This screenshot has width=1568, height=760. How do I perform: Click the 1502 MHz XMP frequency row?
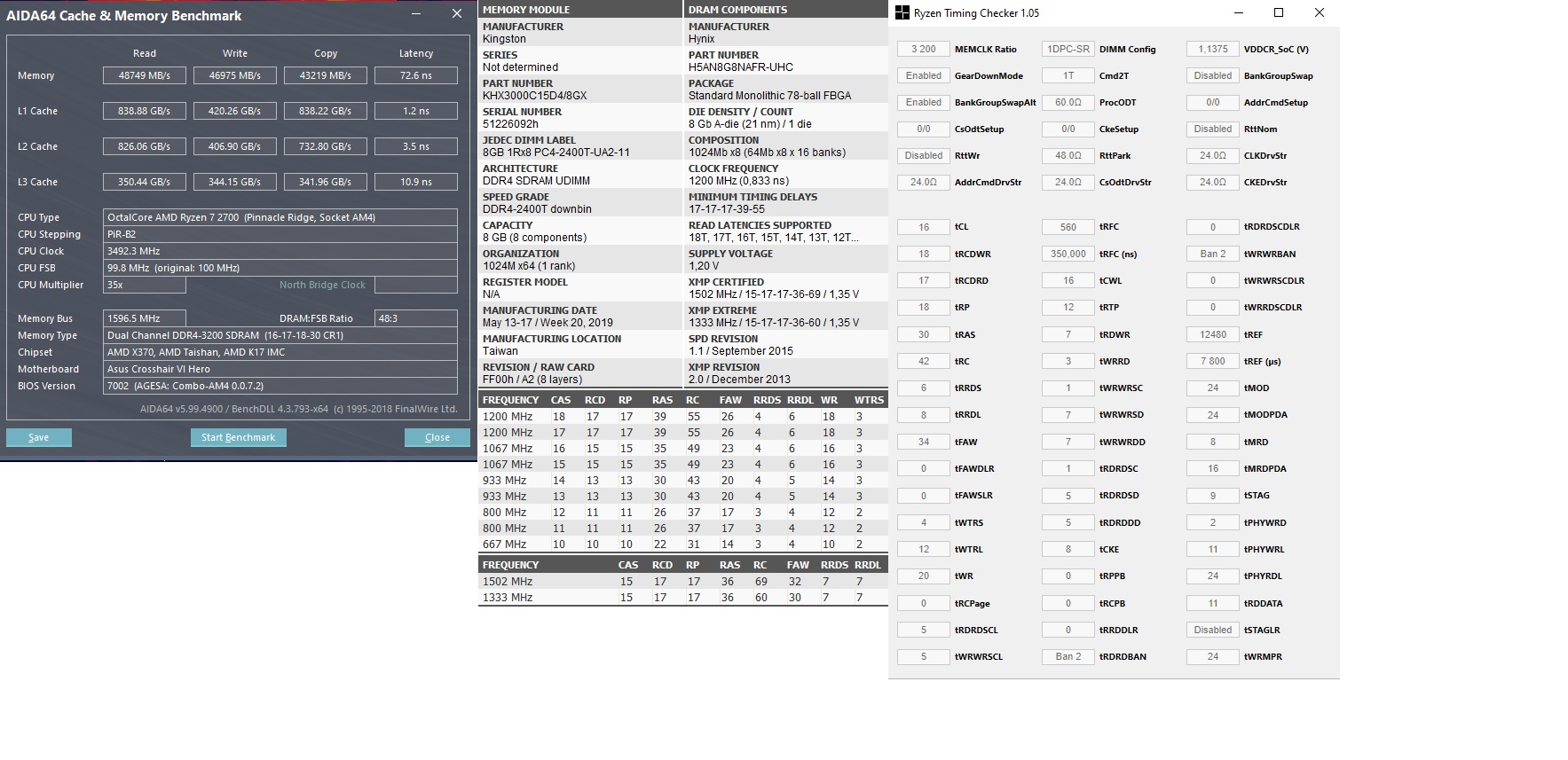click(x=682, y=582)
